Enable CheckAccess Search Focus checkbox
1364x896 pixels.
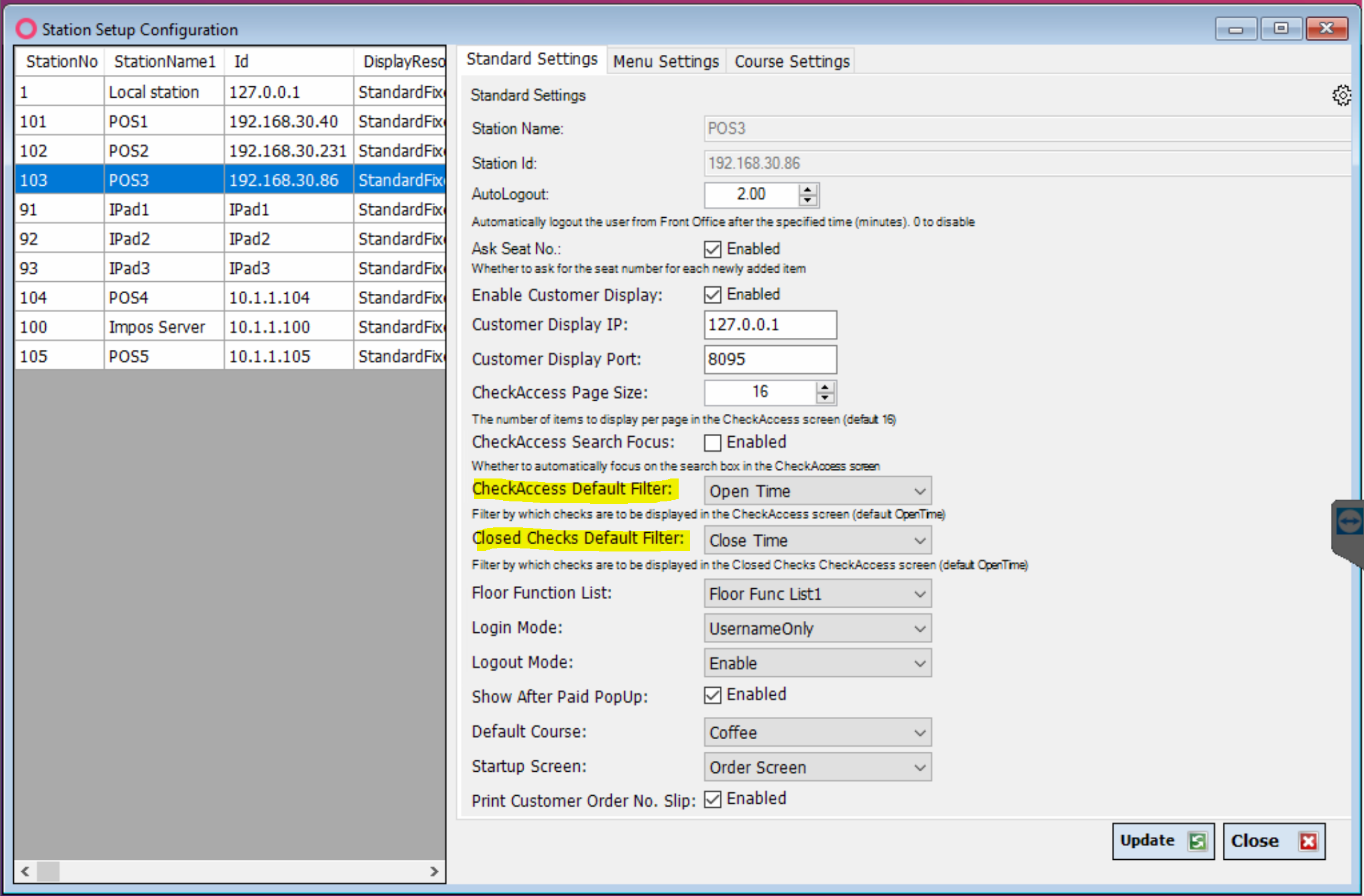point(712,443)
